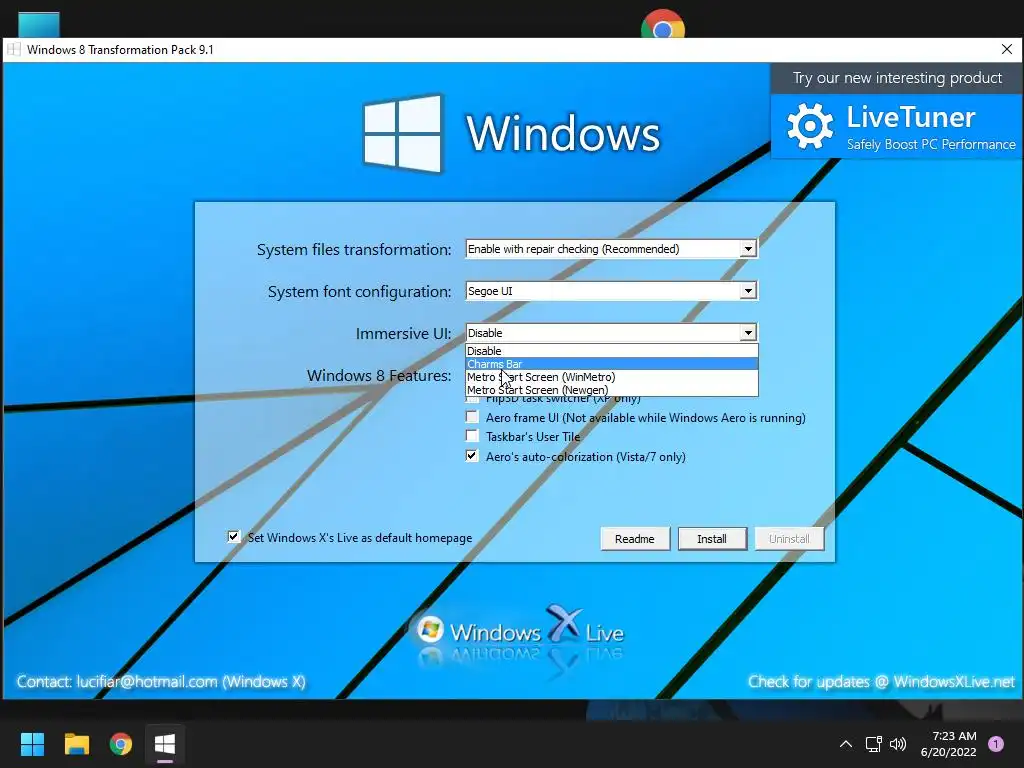This screenshot has width=1024, height=768.
Task: Open the LiveTuner product banner
Action: click(x=896, y=126)
